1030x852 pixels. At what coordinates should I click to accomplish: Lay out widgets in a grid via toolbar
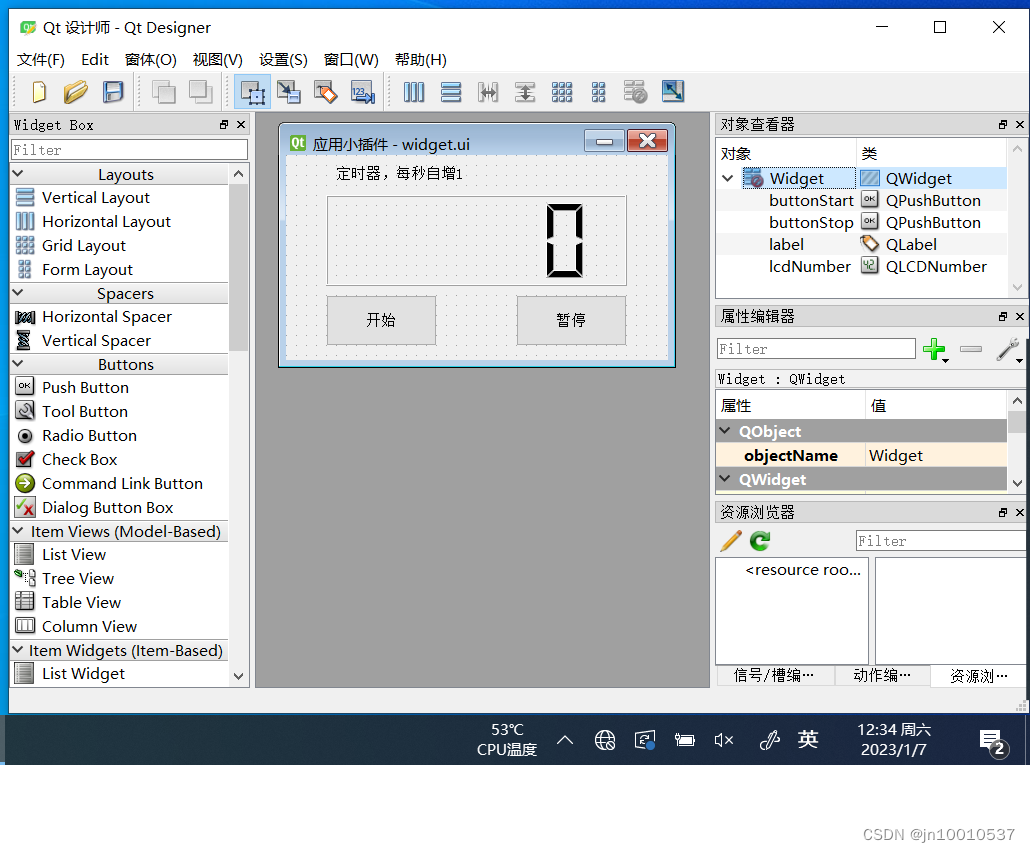[562, 91]
